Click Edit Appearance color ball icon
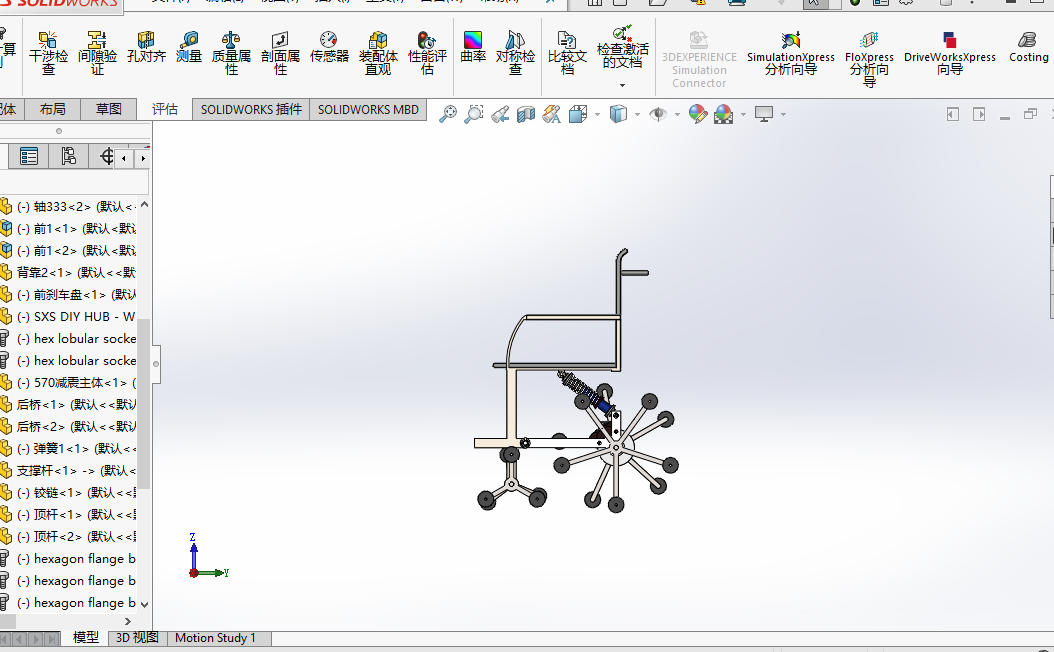The width and height of the screenshot is (1054, 652). pyautogui.click(x=698, y=114)
